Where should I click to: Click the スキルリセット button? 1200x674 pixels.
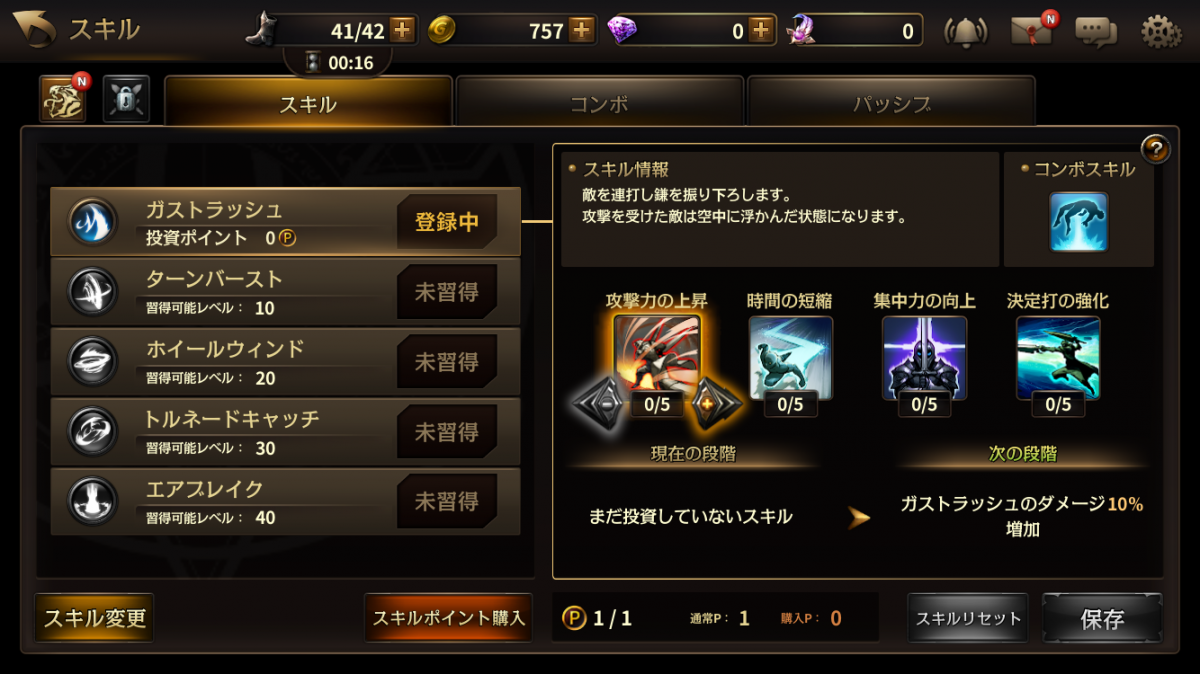coord(969,618)
